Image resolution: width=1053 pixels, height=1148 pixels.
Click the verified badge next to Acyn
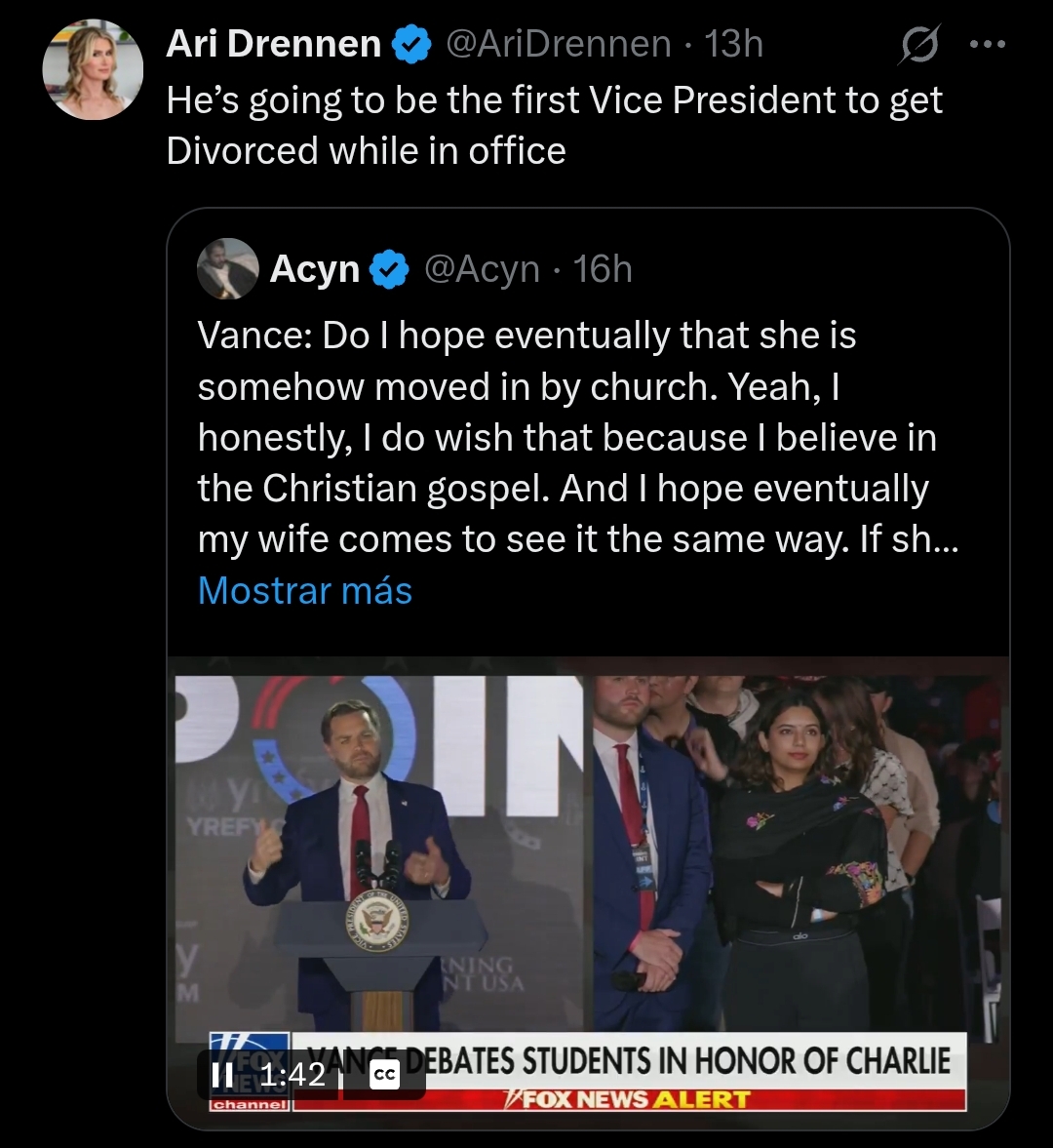click(x=391, y=269)
